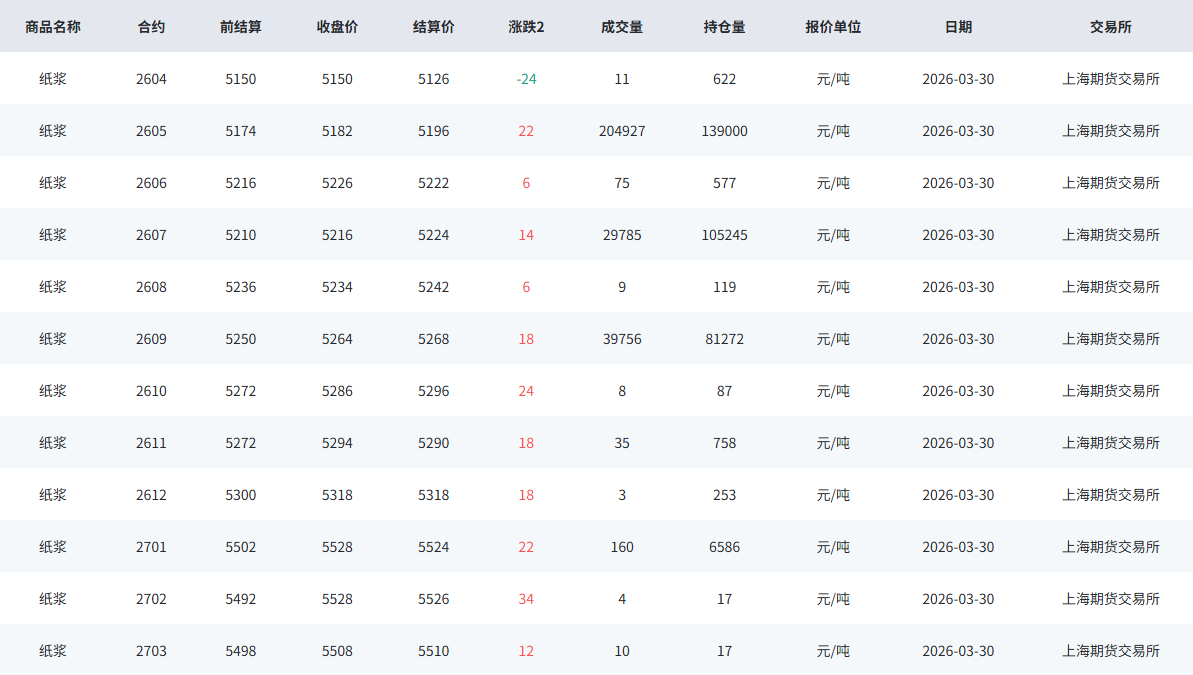
Task: Click the date in the 2703 row
Action: click(958, 651)
